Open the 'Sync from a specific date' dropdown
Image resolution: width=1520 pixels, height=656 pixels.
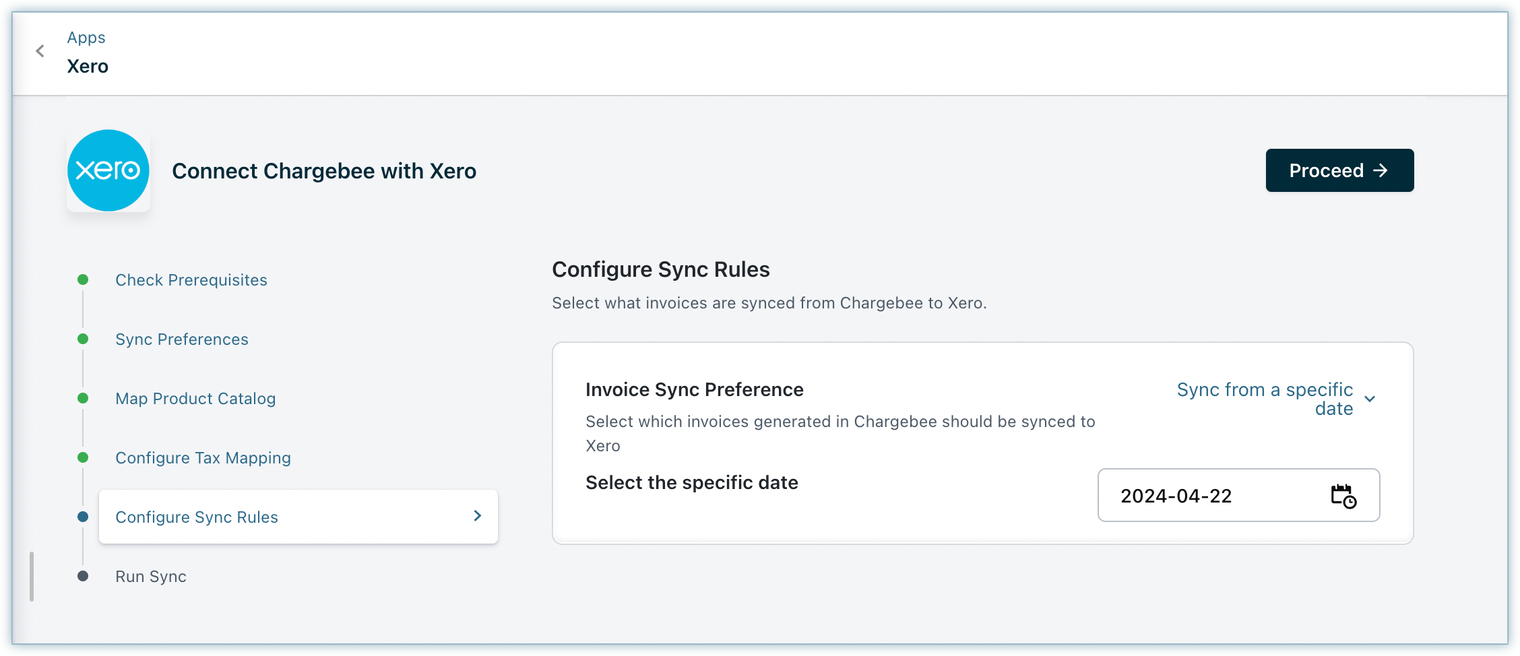point(1264,399)
